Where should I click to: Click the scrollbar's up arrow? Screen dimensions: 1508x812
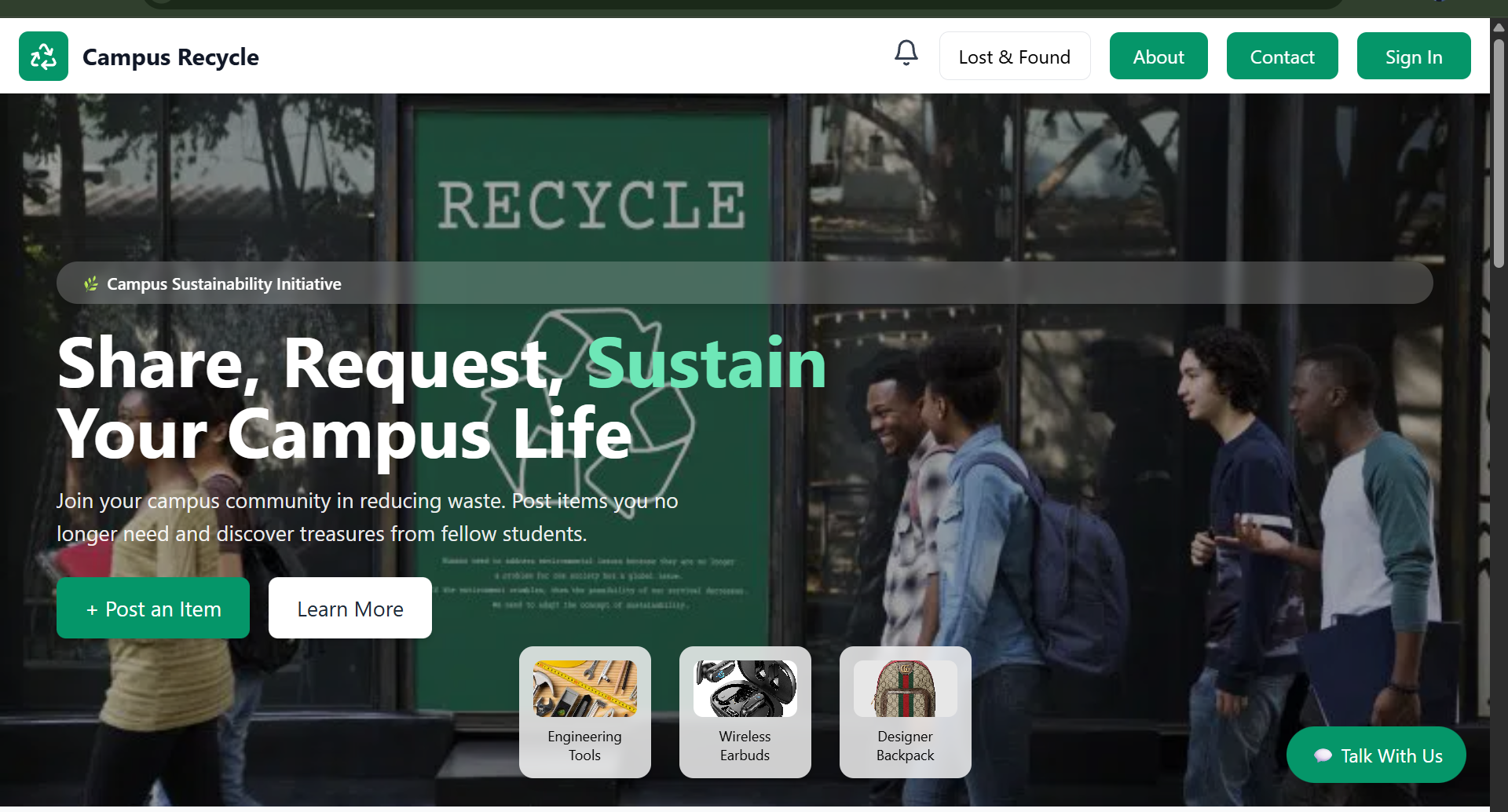coord(1499,27)
